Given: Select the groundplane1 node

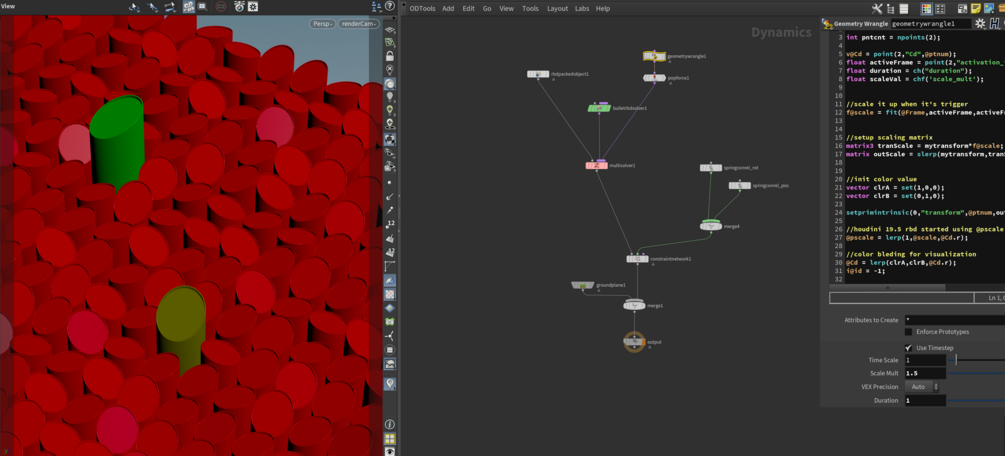Looking at the screenshot, I should 583,285.
